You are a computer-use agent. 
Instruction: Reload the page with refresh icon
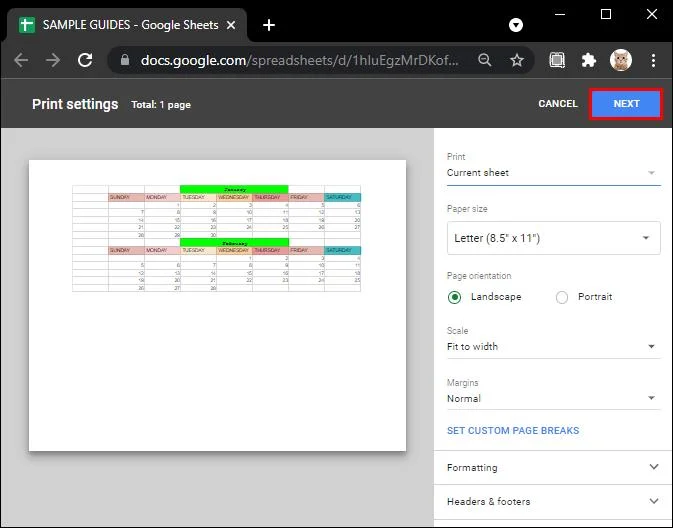pyautogui.click(x=85, y=60)
